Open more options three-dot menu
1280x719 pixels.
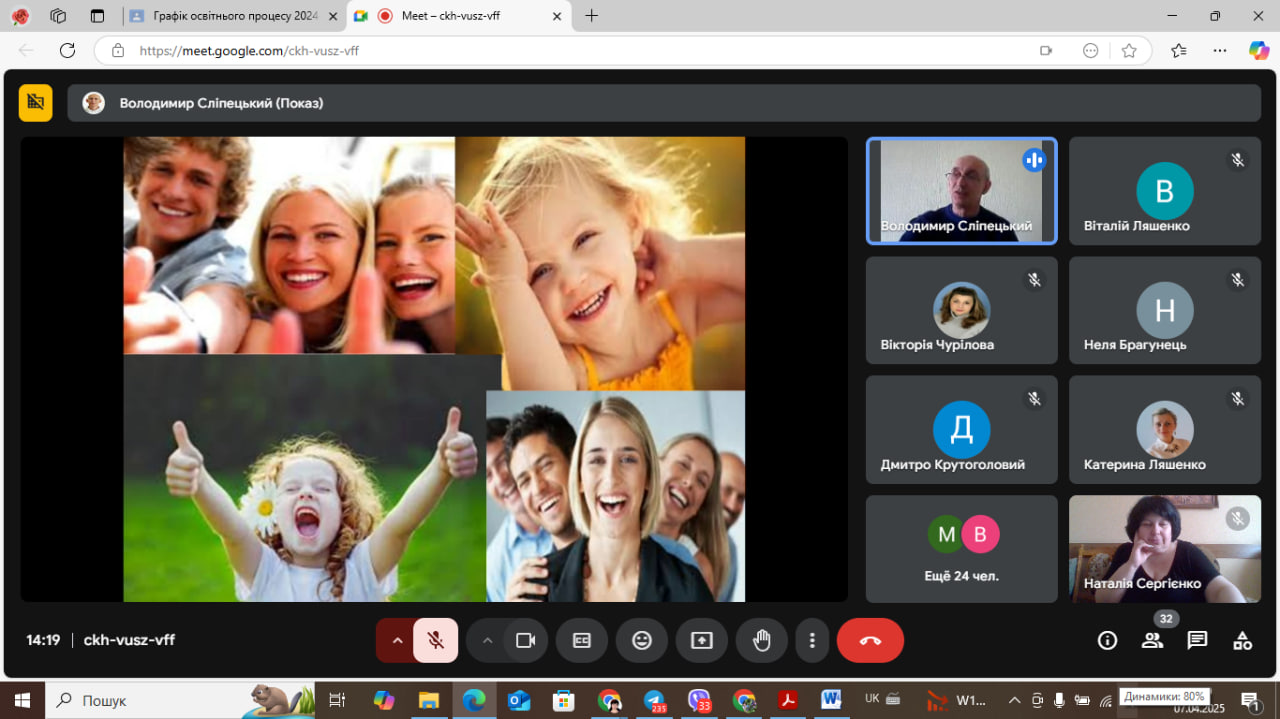pos(812,641)
